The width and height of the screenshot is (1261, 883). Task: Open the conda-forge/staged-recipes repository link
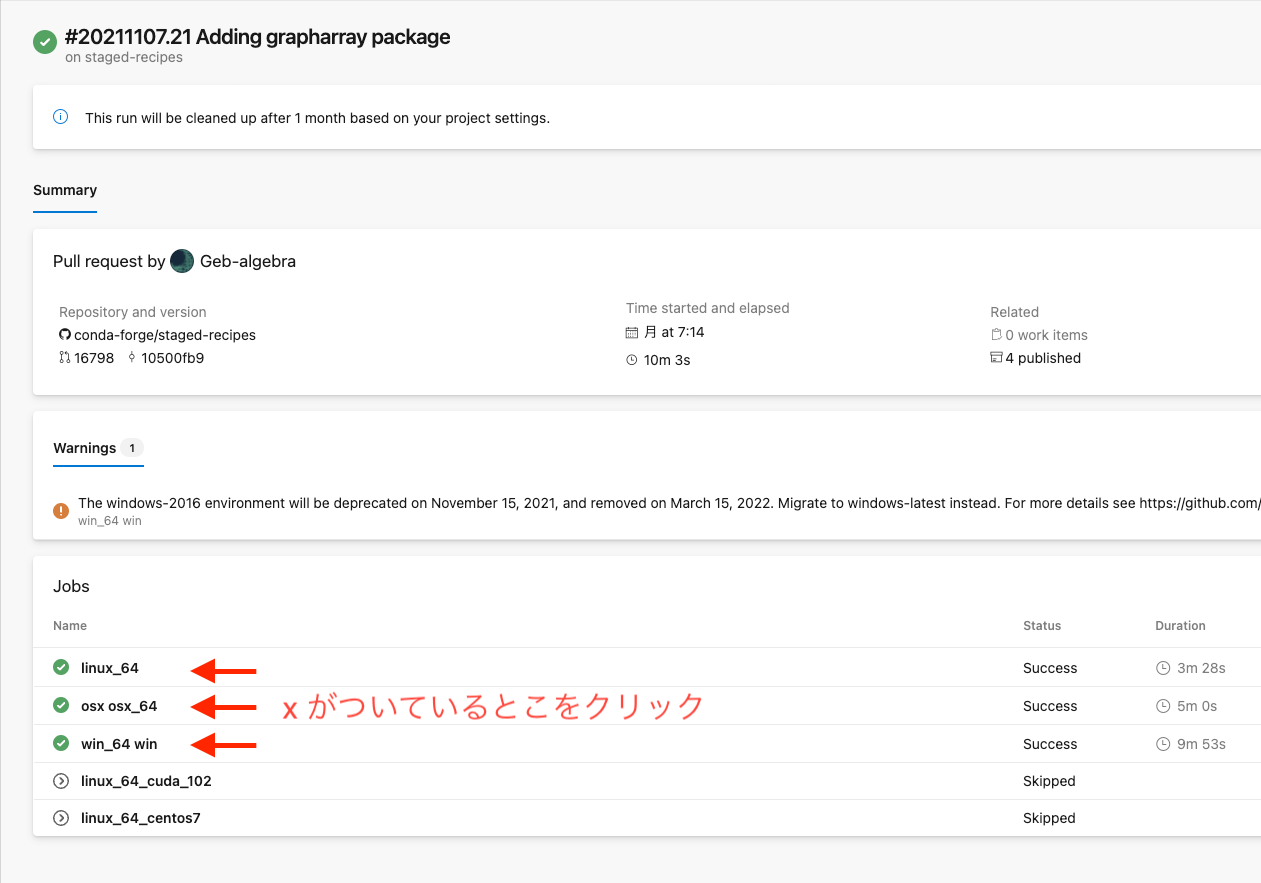tap(165, 335)
